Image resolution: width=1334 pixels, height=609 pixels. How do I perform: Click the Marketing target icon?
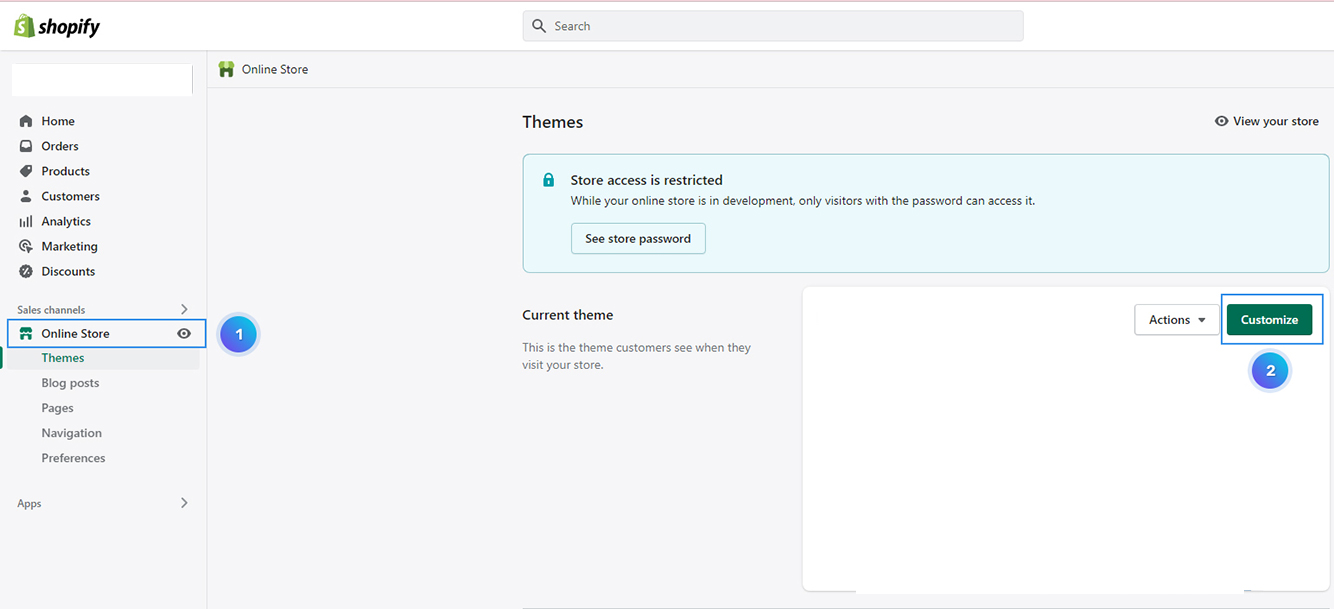[x=26, y=246]
